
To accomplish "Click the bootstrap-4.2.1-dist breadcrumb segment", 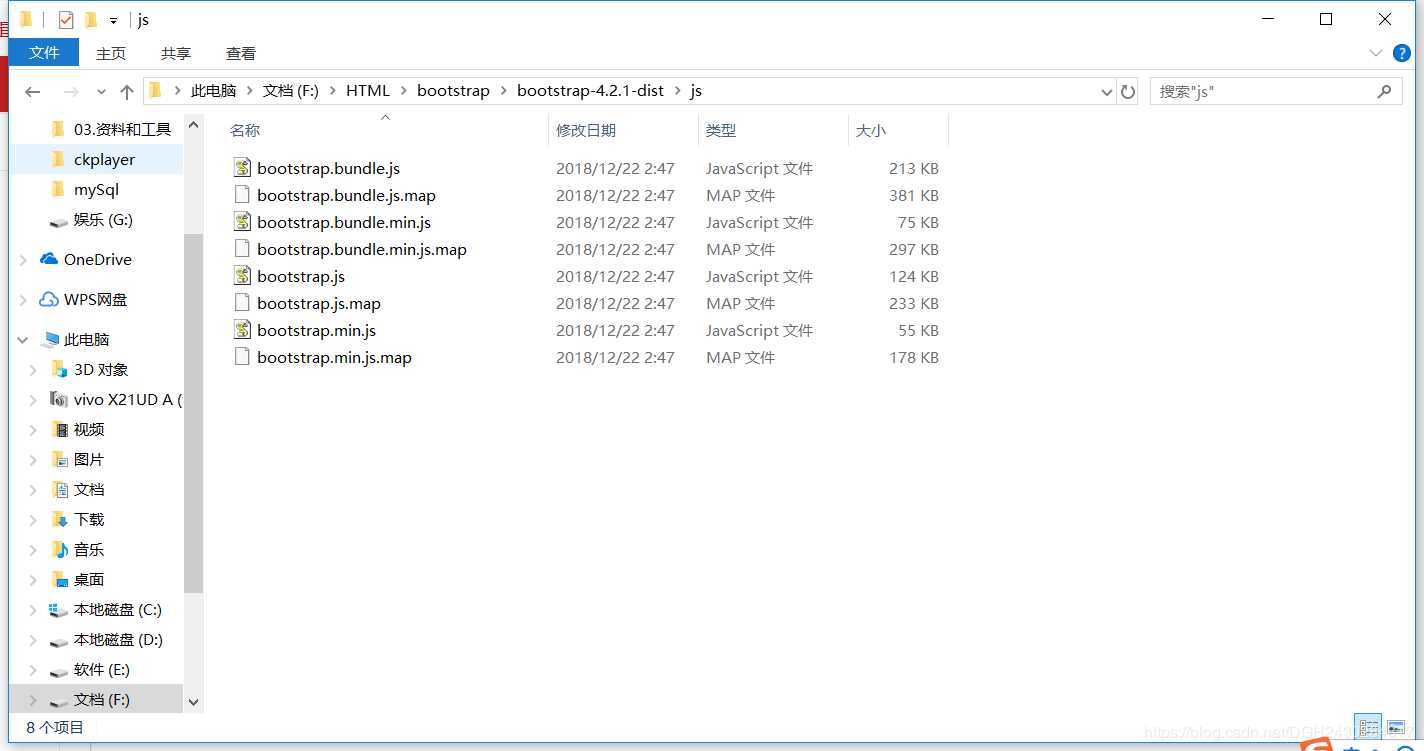I will (x=590, y=91).
